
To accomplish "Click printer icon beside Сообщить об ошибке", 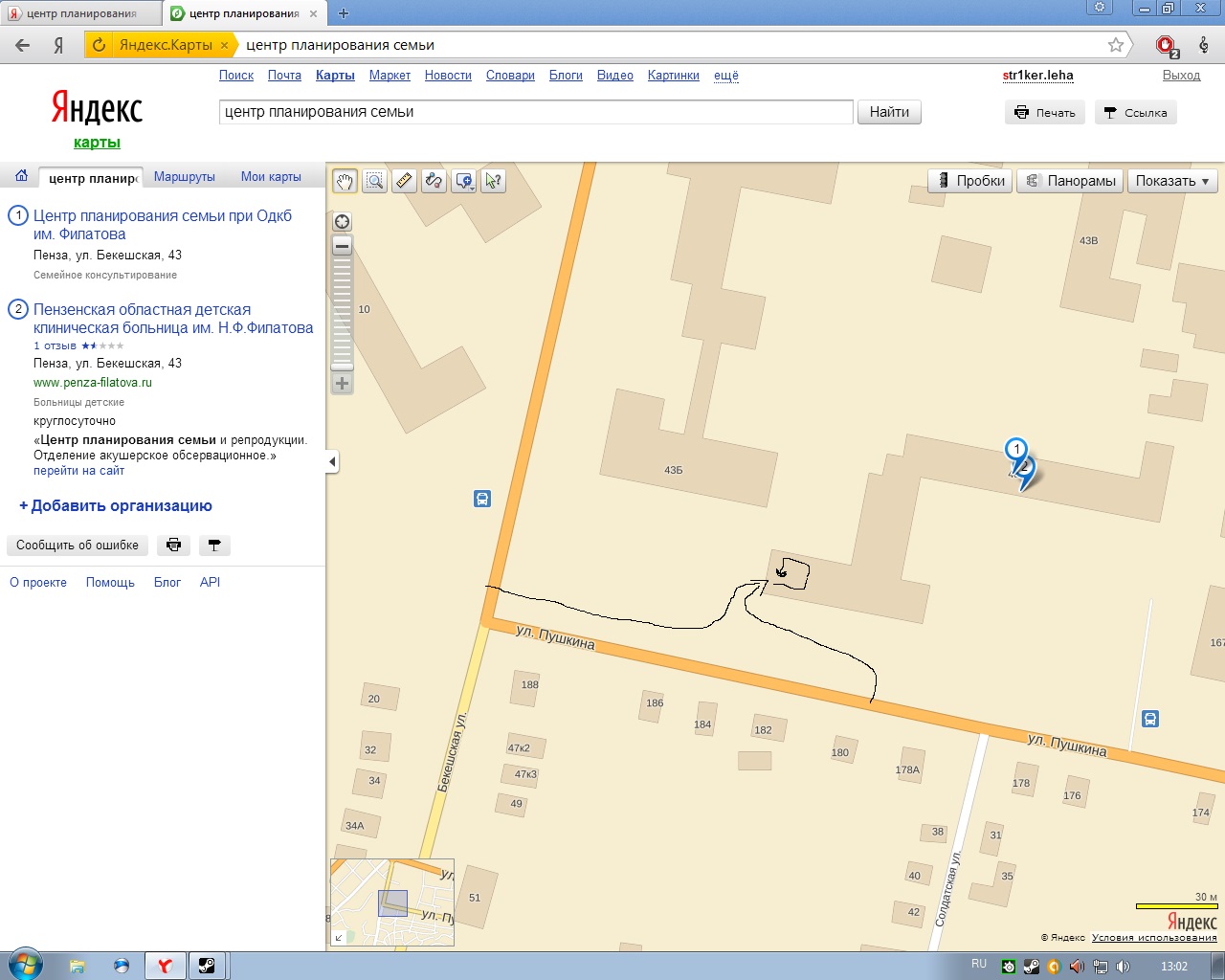I will (x=173, y=546).
